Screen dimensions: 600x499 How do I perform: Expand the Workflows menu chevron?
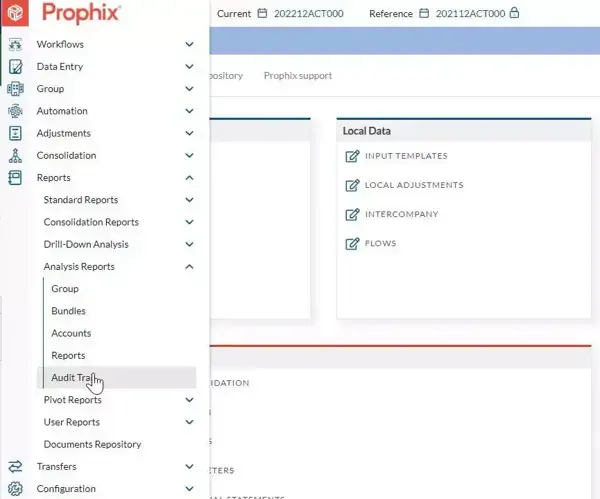tap(189, 44)
